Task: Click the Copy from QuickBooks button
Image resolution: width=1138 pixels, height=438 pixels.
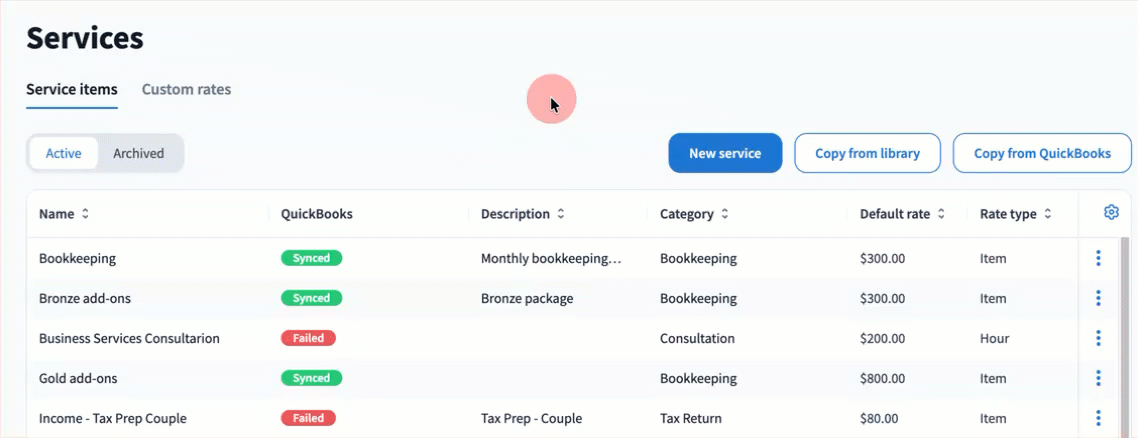Action: click(x=1042, y=153)
